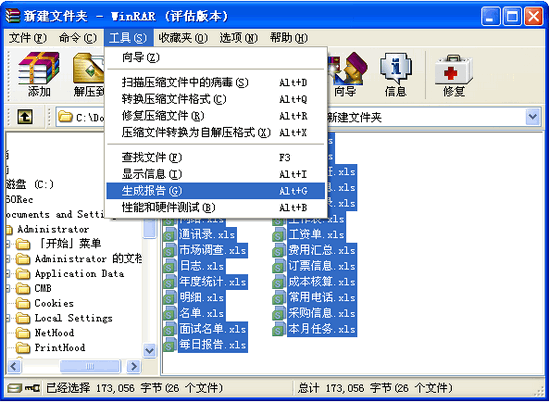549x403 pixels.
Task: Expand the Administrator 的文档 tree node
Action: pos(8,259)
